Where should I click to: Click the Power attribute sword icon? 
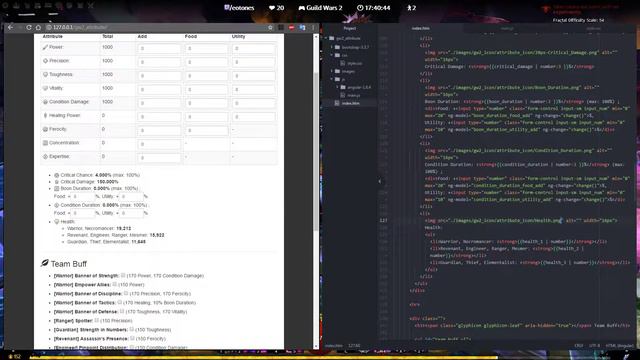tap(45, 47)
